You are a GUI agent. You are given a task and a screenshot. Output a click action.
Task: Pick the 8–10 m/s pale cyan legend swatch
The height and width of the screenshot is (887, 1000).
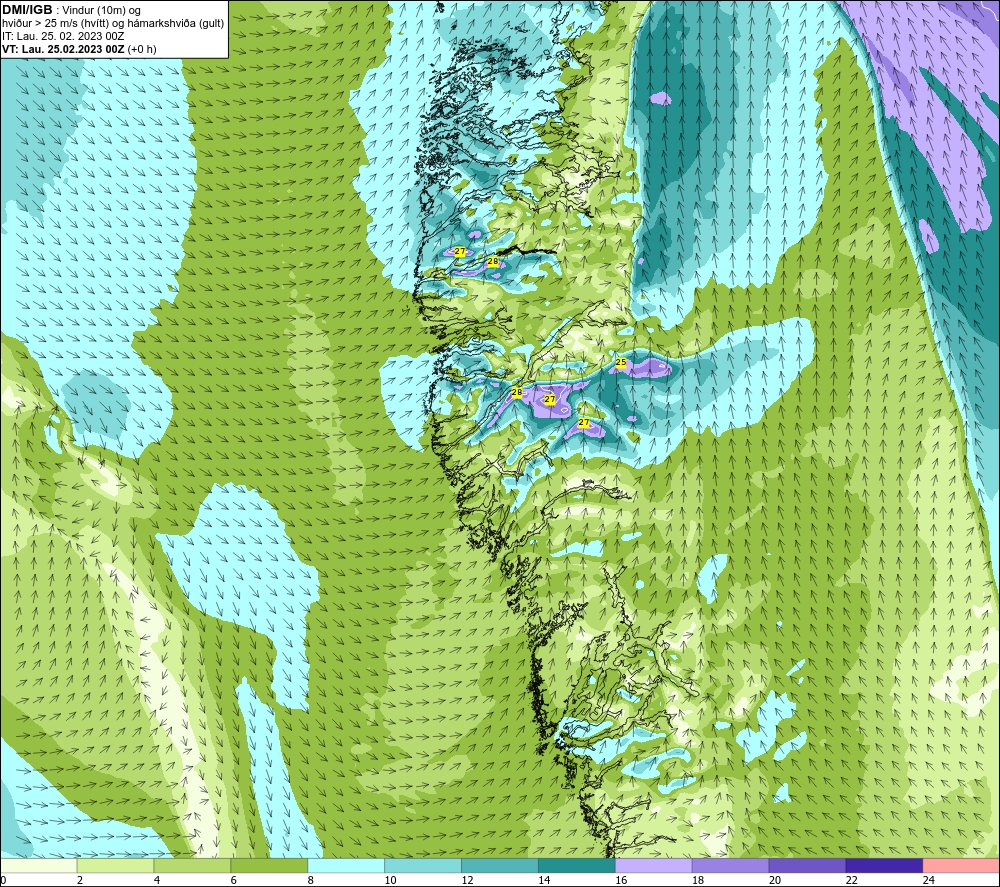pos(346,866)
